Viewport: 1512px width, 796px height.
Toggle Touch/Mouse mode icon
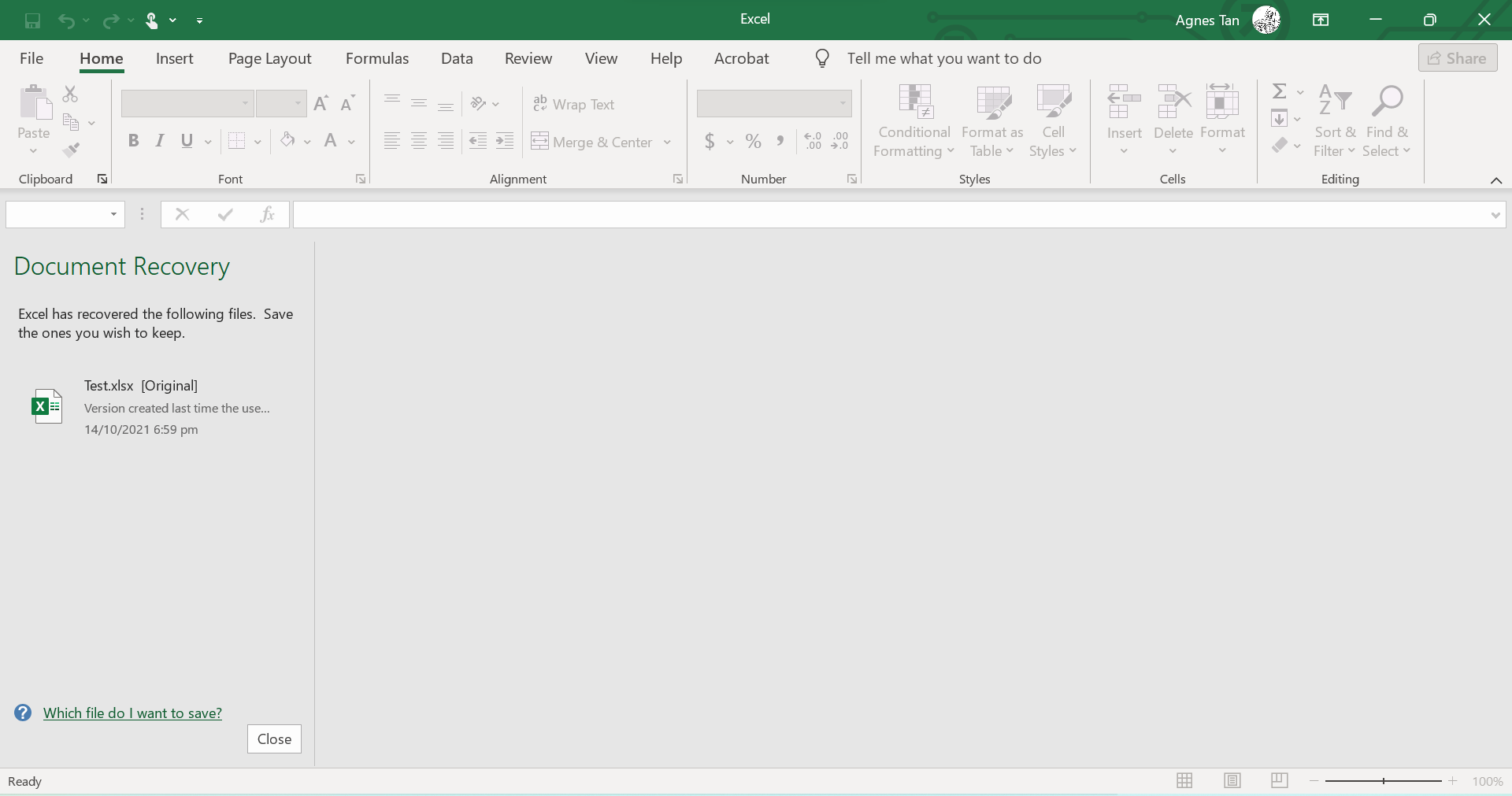tap(152, 20)
